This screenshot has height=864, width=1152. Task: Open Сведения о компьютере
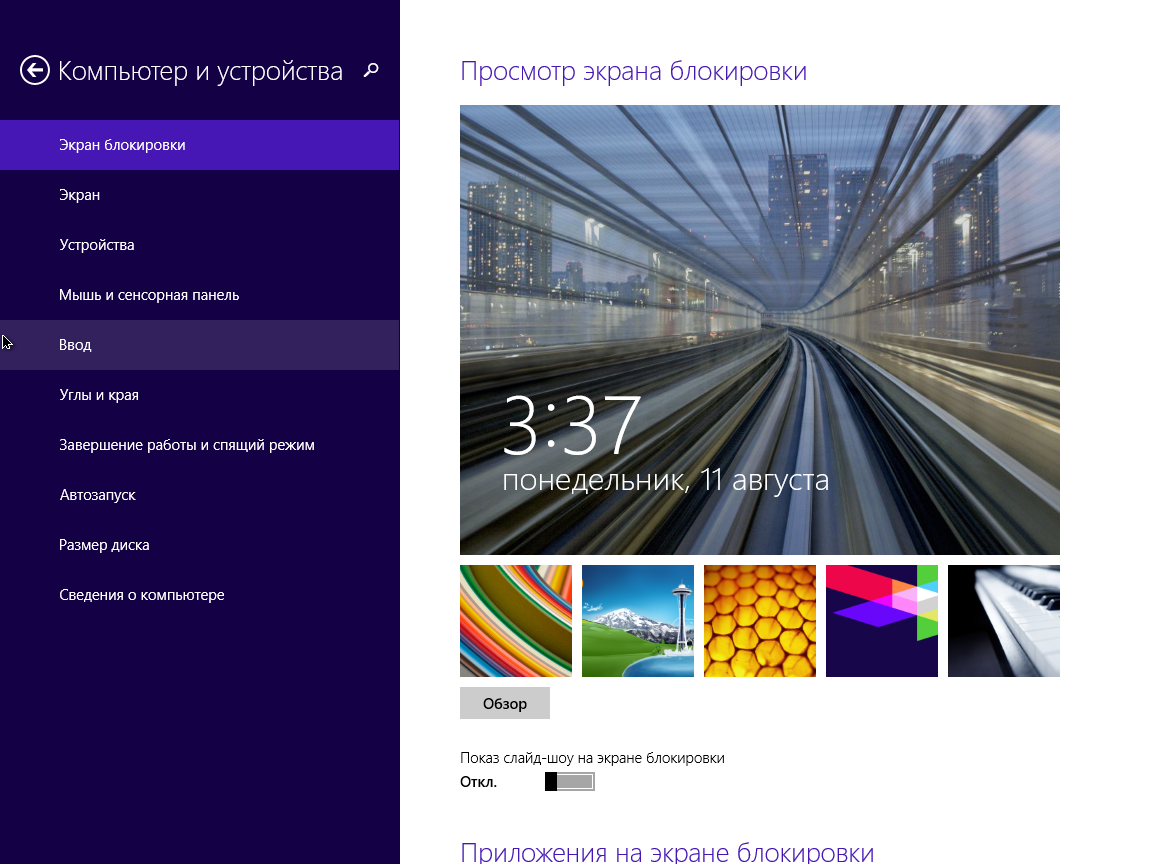200,594
